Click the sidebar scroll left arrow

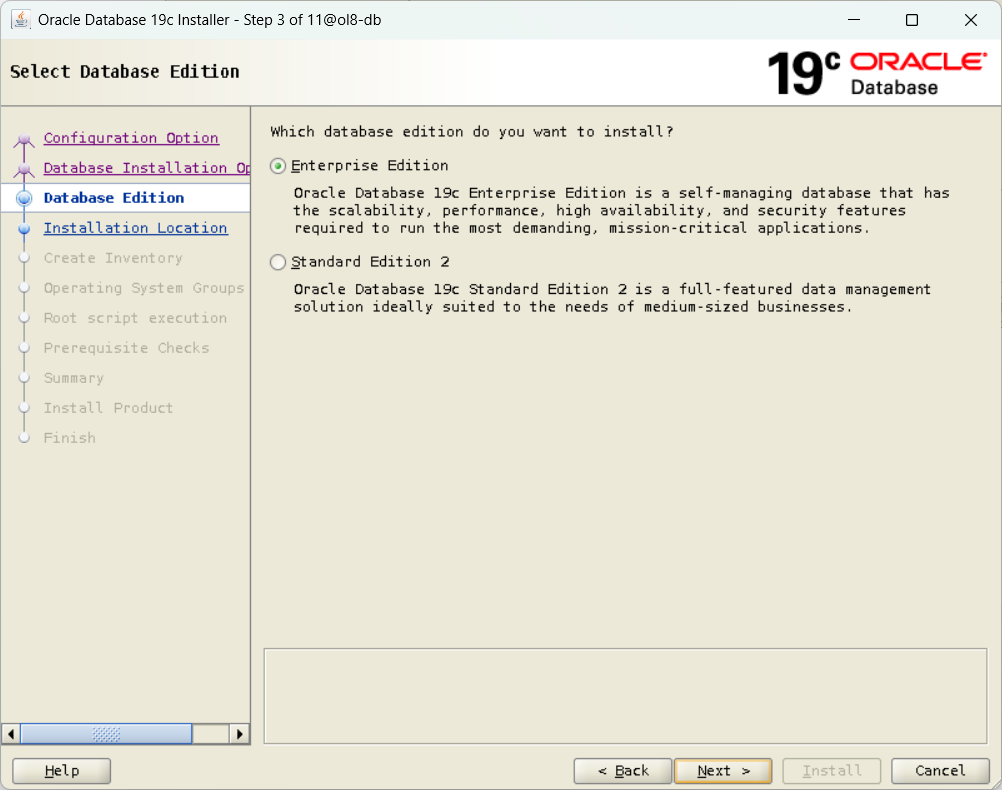click(x=11, y=734)
